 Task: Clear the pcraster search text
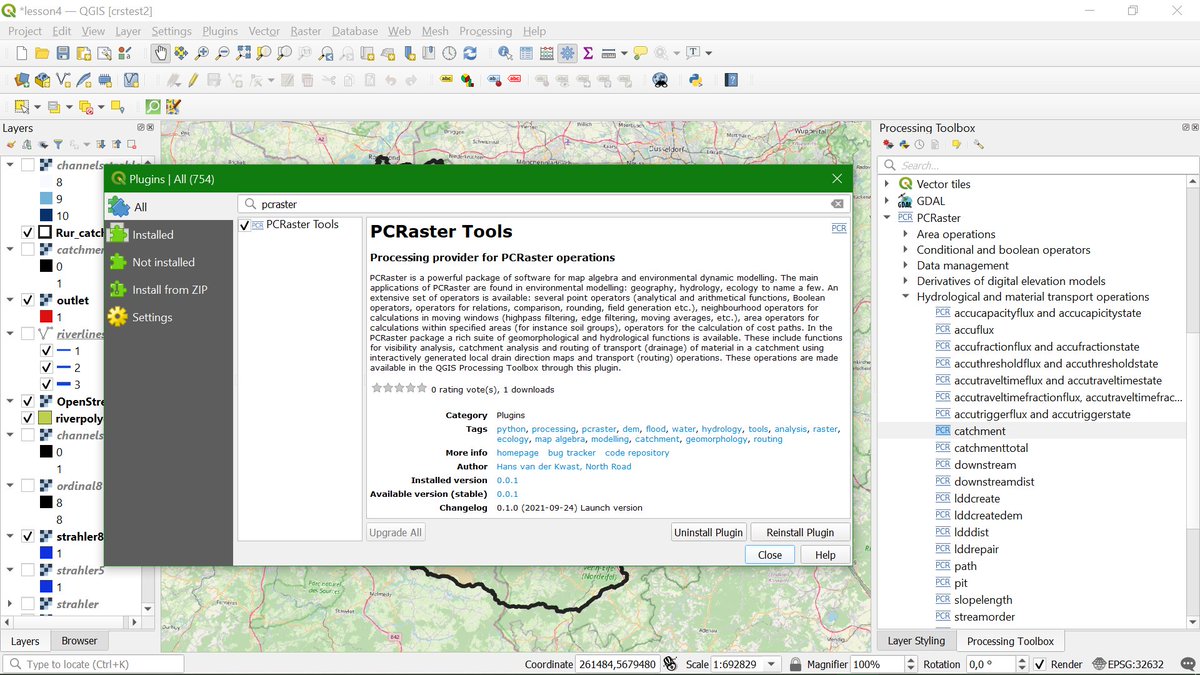837,204
